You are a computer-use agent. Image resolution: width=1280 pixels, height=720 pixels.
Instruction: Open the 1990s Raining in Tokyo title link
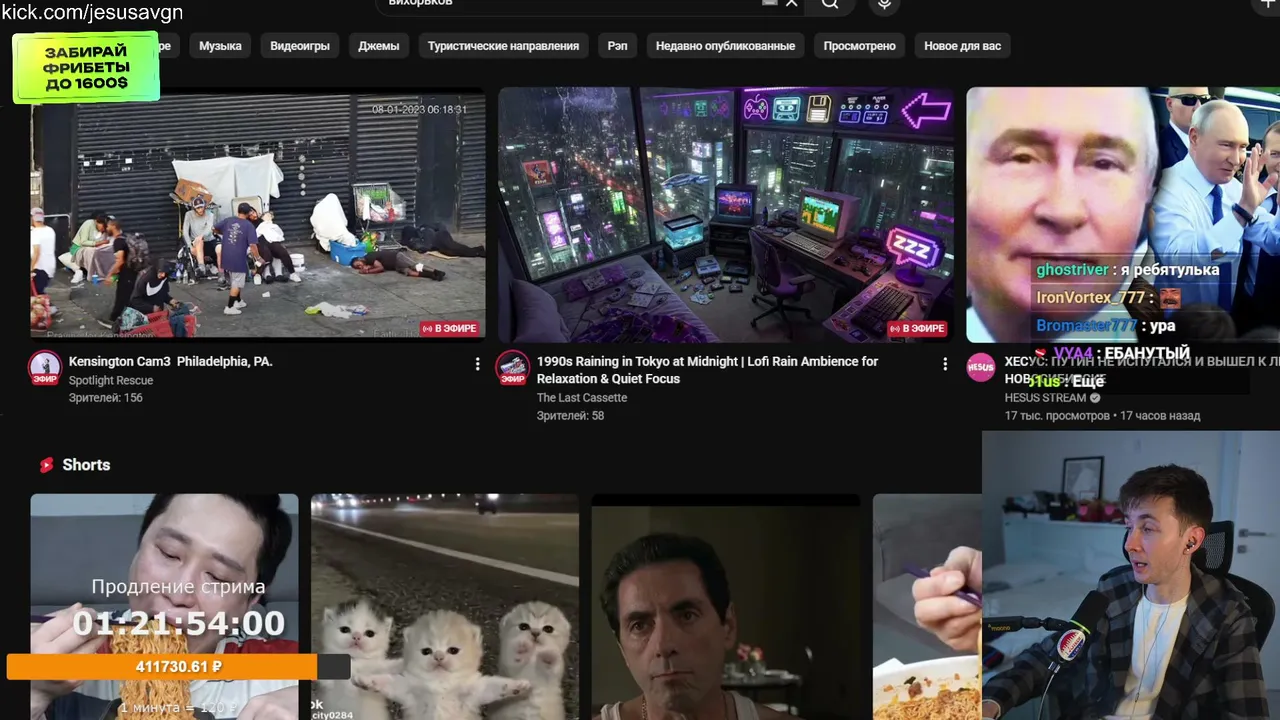tap(707, 370)
